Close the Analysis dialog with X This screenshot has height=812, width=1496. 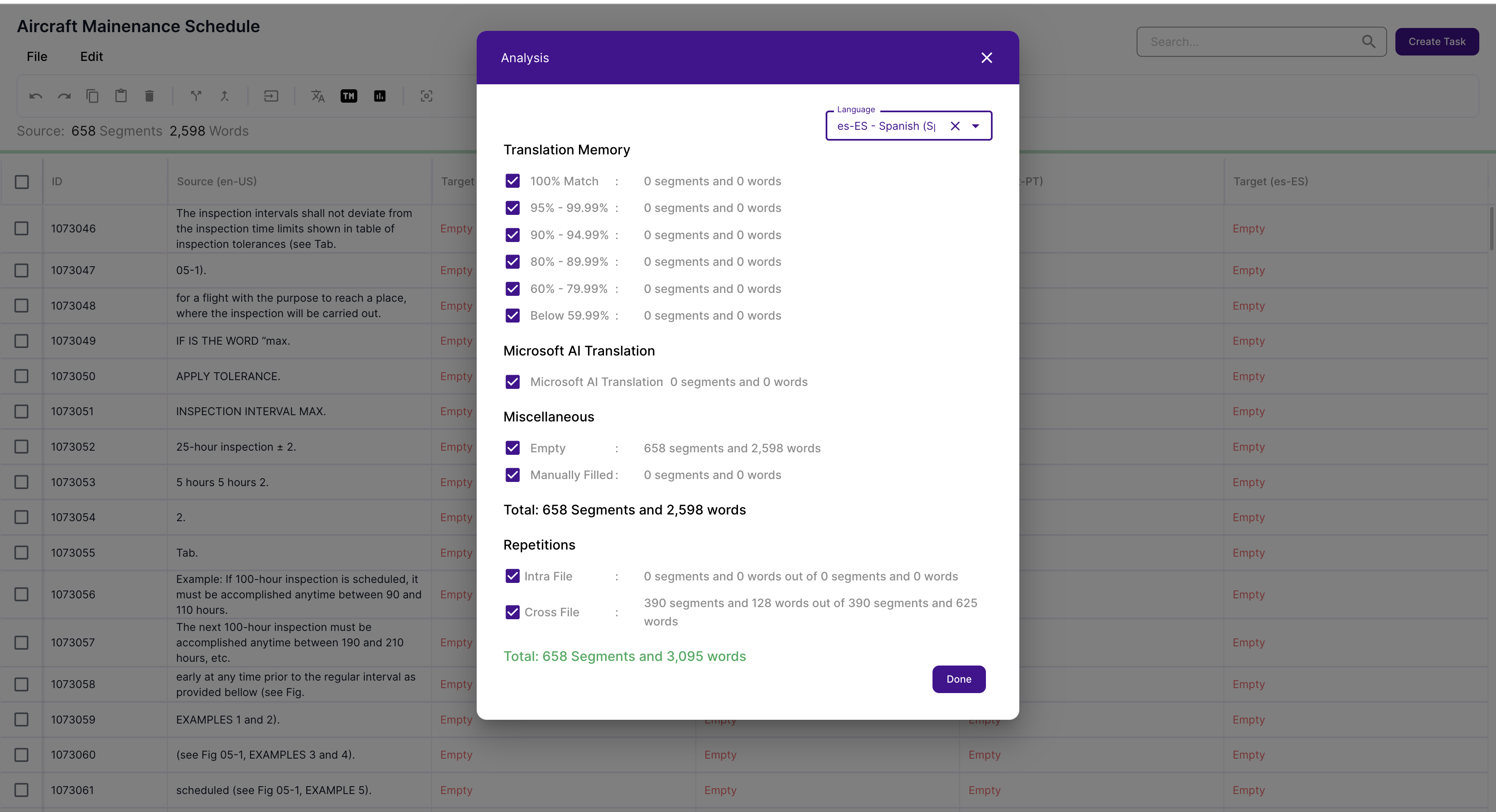coord(986,58)
